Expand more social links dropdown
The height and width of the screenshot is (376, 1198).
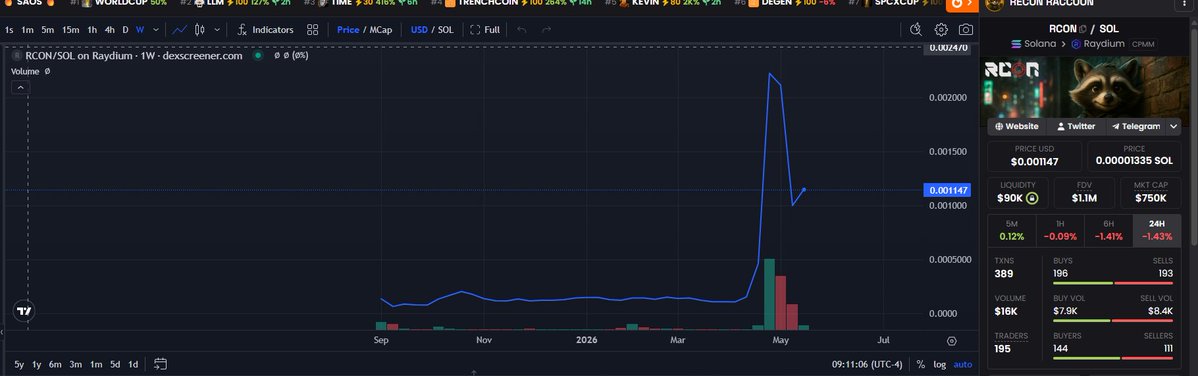1174,126
